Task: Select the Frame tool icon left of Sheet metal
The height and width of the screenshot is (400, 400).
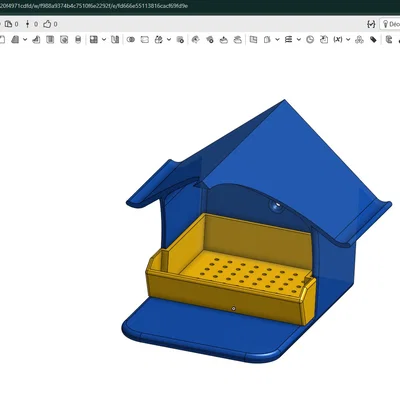Action: 267,40
